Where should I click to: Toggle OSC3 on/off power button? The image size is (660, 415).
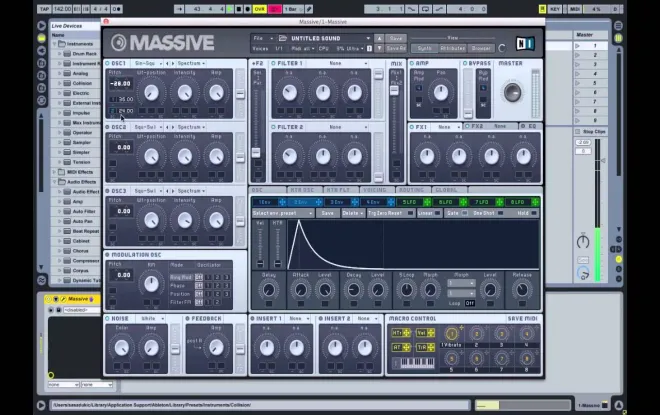[108, 191]
